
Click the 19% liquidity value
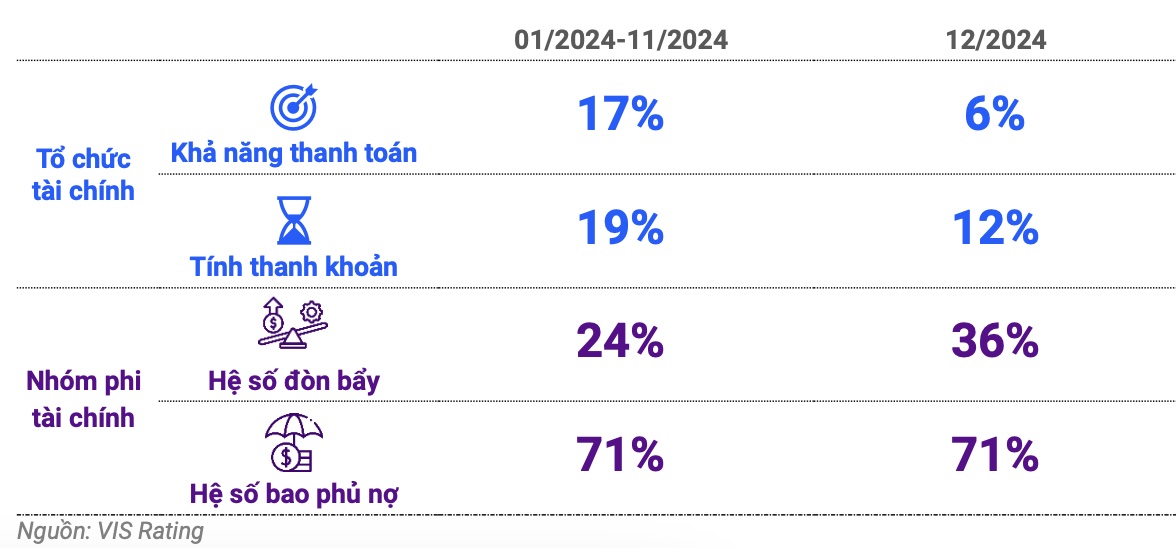point(620,229)
